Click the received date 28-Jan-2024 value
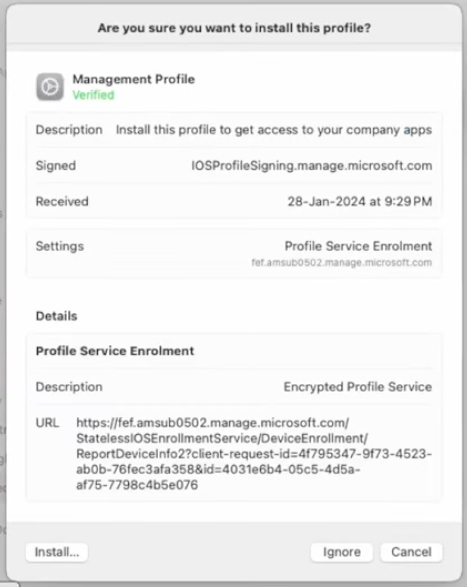 (360, 201)
